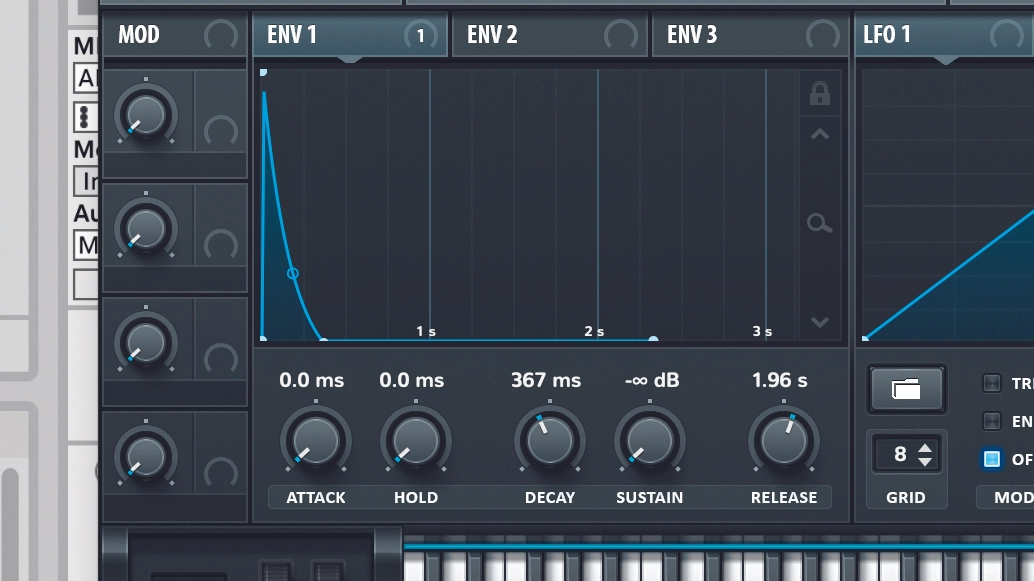
Task: Click the ENV 2 modulation source circle
Action: (x=621, y=35)
